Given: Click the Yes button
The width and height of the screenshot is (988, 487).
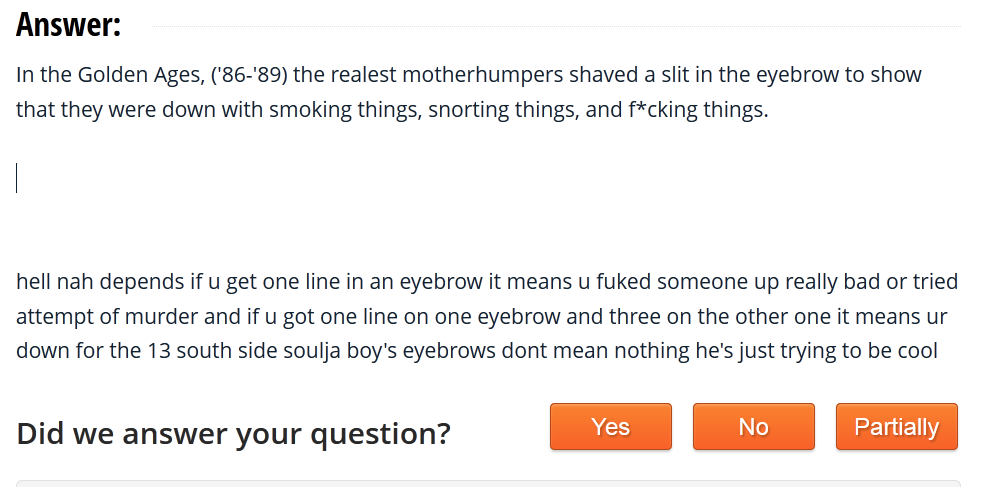Looking at the screenshot, I should click(x=610, y=427).
